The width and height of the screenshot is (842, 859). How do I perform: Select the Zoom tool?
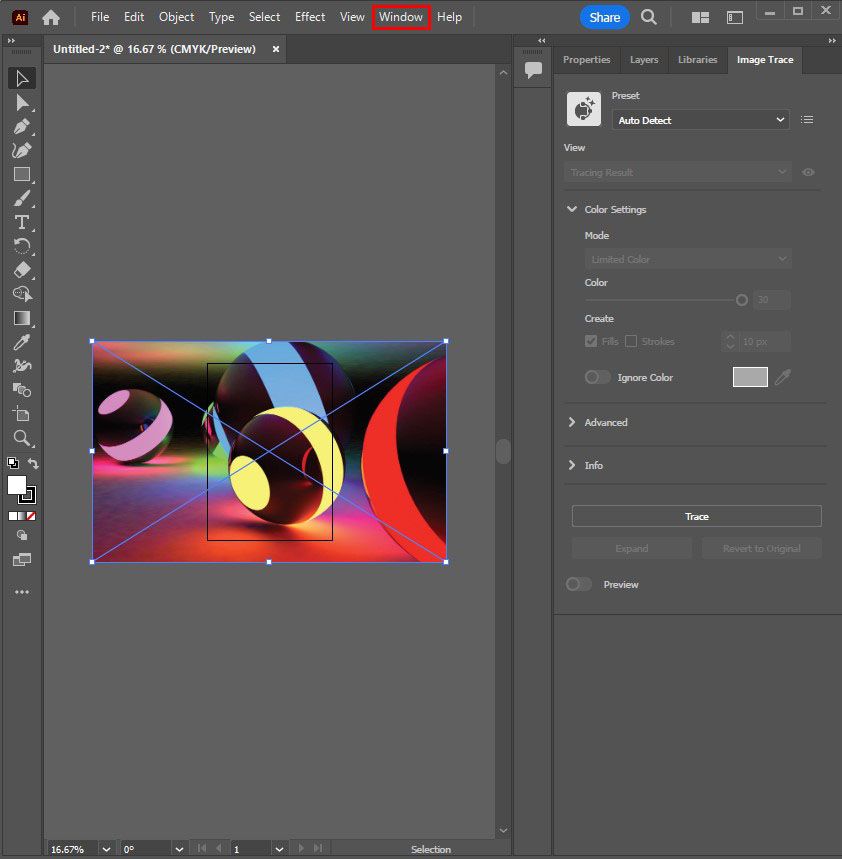(21, 438)
